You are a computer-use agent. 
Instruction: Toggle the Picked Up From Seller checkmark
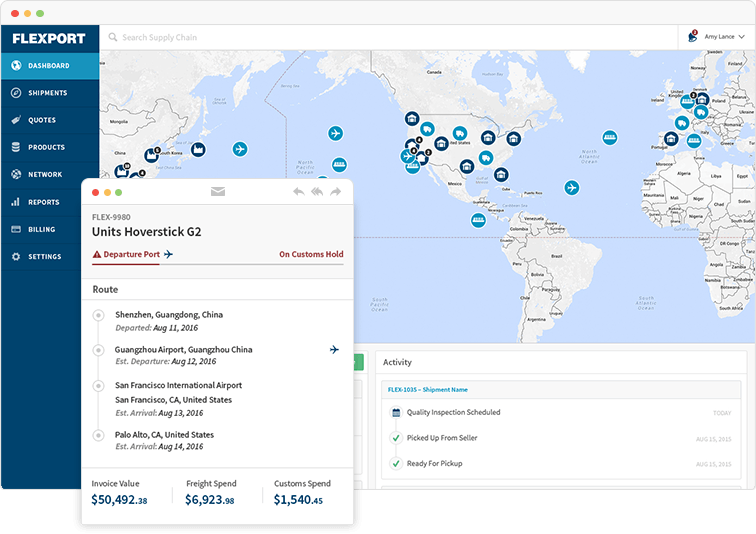click(x=396, y=438)
